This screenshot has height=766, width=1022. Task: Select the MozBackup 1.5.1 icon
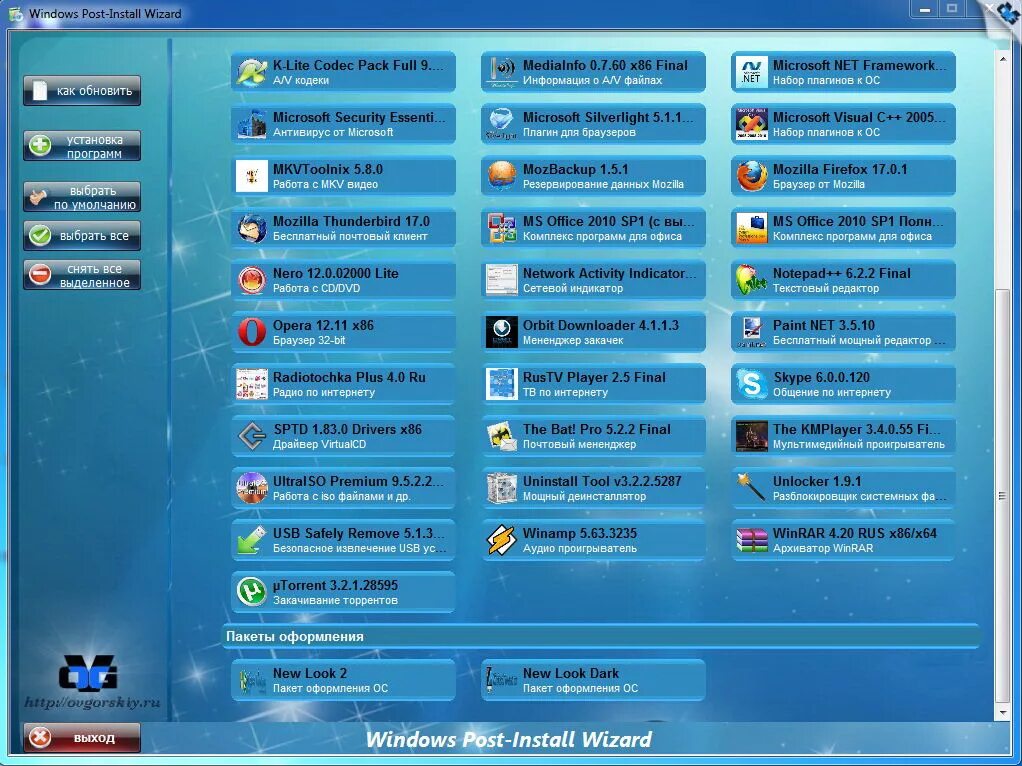click(502, 176)
